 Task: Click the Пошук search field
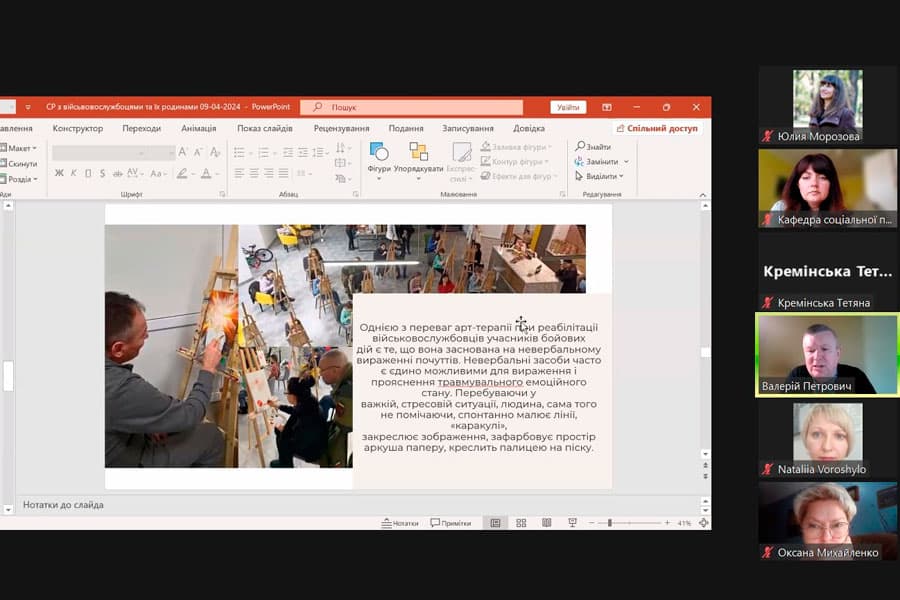pos(412,107)
